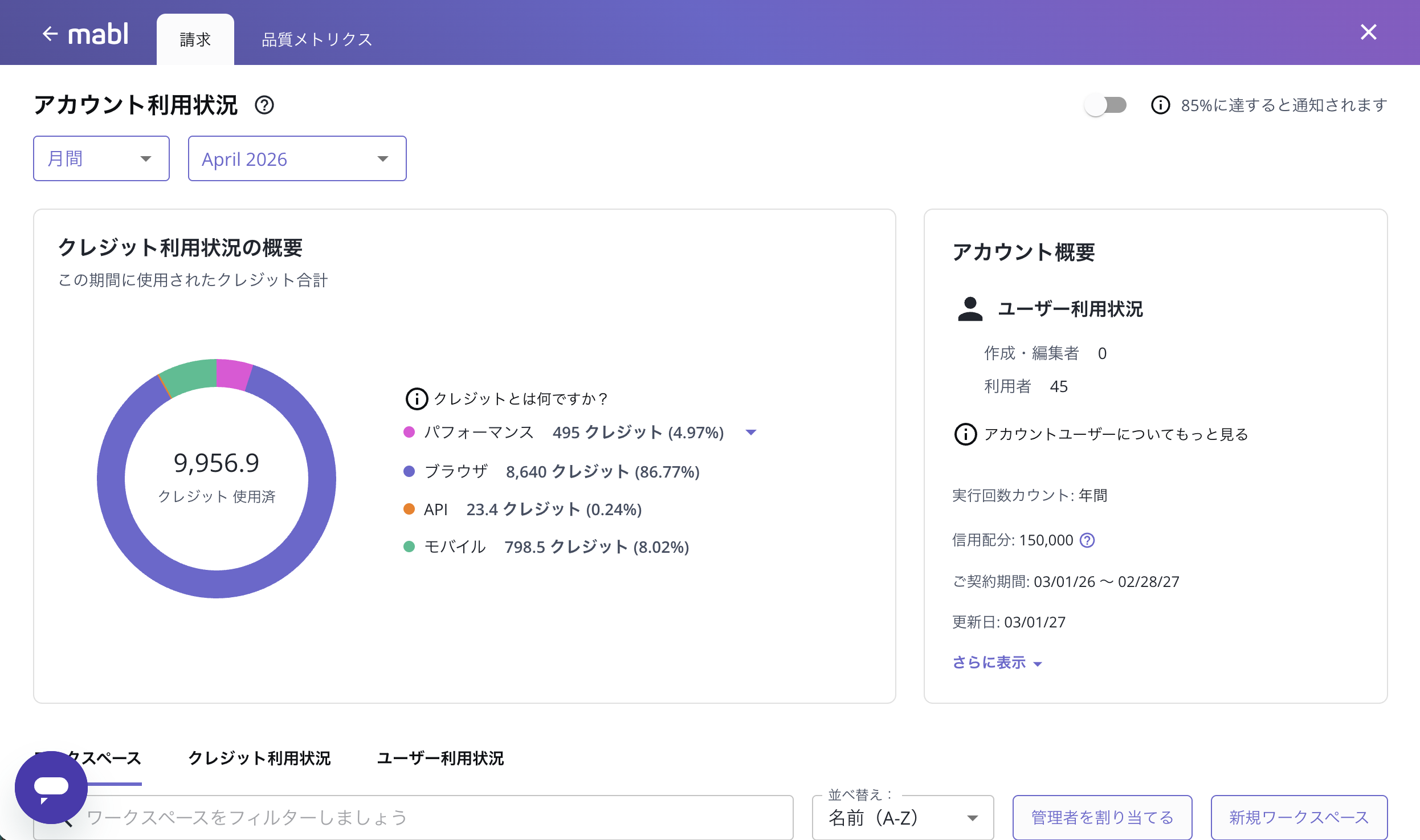Screen dimensions: 1420x840
Task: Click the 管理者を割り当てる button
Action: coord(1101,817)
